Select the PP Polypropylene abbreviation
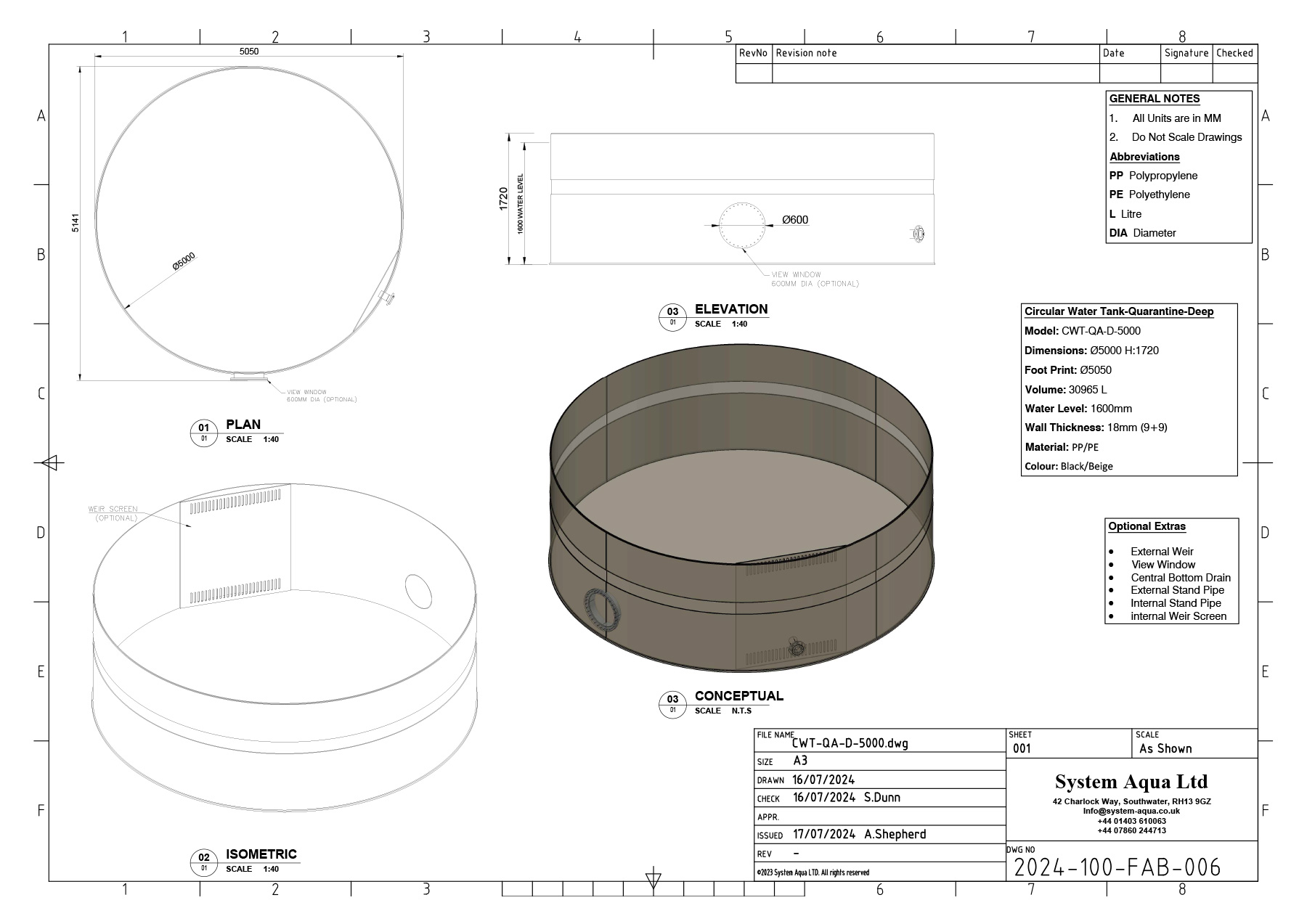This screenshot has width=1307, height=924. (x=1153, y=176)
